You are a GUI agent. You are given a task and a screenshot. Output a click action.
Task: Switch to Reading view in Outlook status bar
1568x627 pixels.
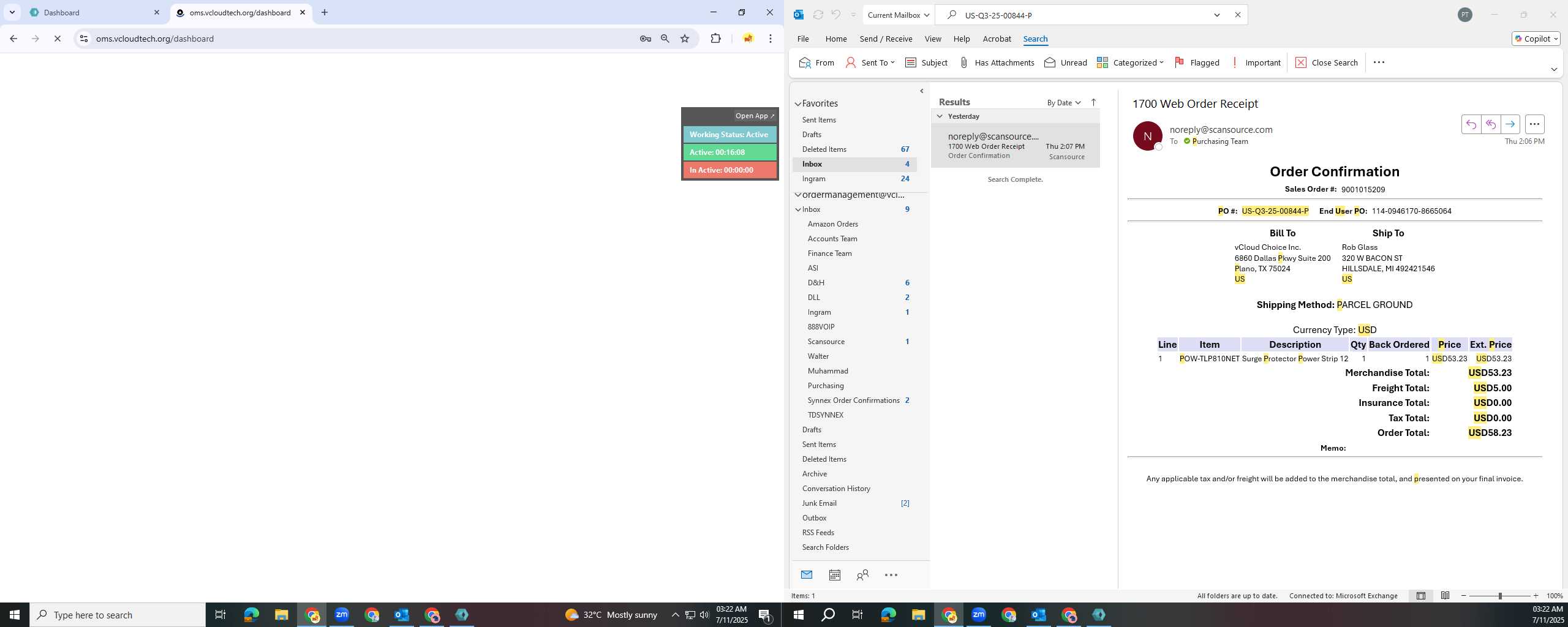coord(1445,595)
